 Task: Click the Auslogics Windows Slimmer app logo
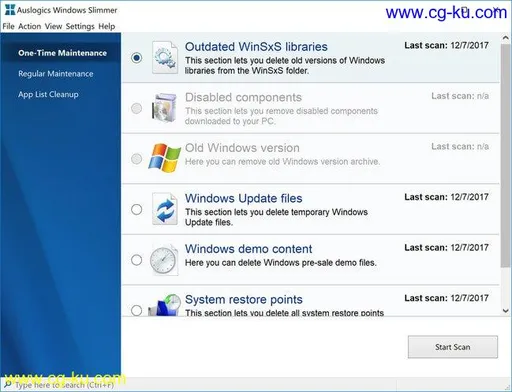tap(10, 10)
